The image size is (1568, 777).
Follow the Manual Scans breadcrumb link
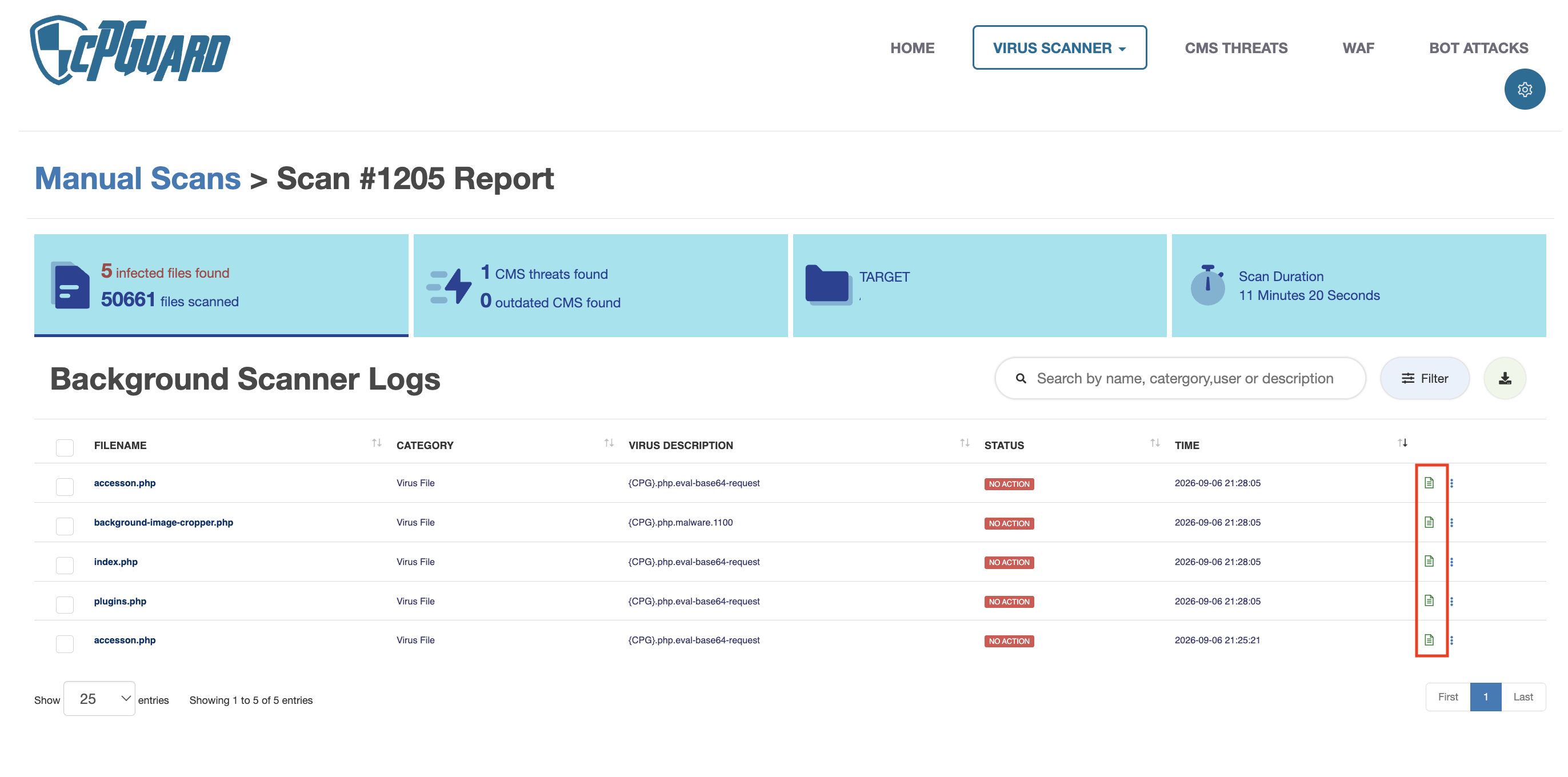pyautogui.click(x=138, y=178)
